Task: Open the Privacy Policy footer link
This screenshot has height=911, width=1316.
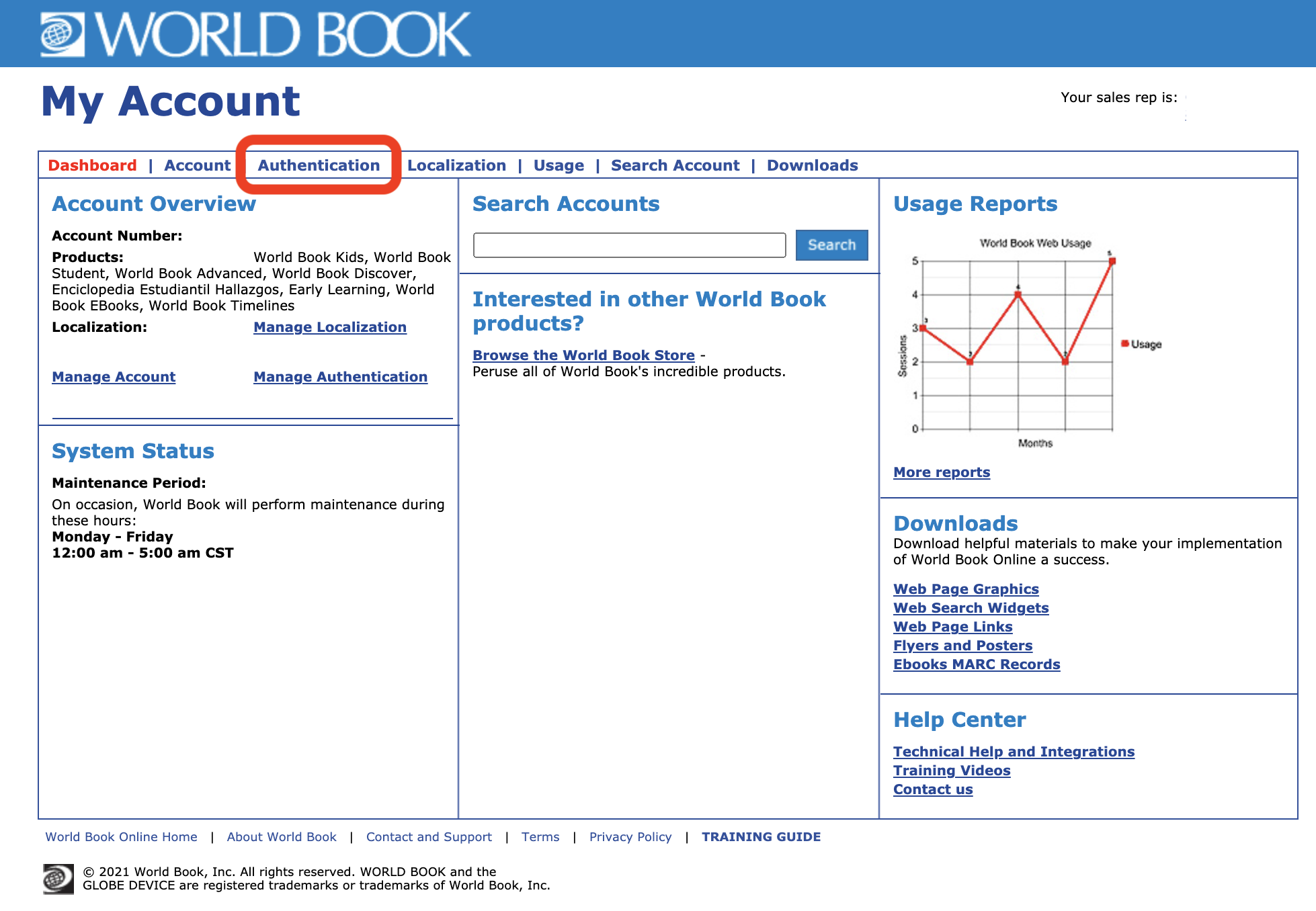Action: [630, 837]
